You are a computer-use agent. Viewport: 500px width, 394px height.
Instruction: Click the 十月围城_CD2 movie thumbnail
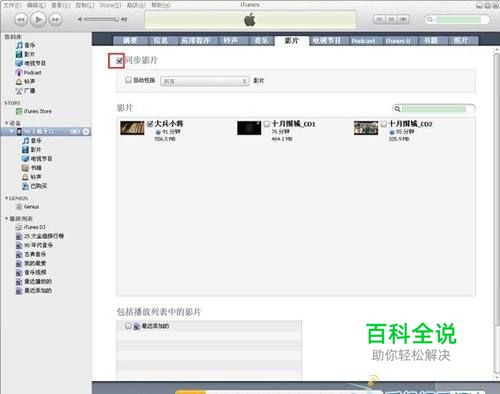tap(366, 128)
